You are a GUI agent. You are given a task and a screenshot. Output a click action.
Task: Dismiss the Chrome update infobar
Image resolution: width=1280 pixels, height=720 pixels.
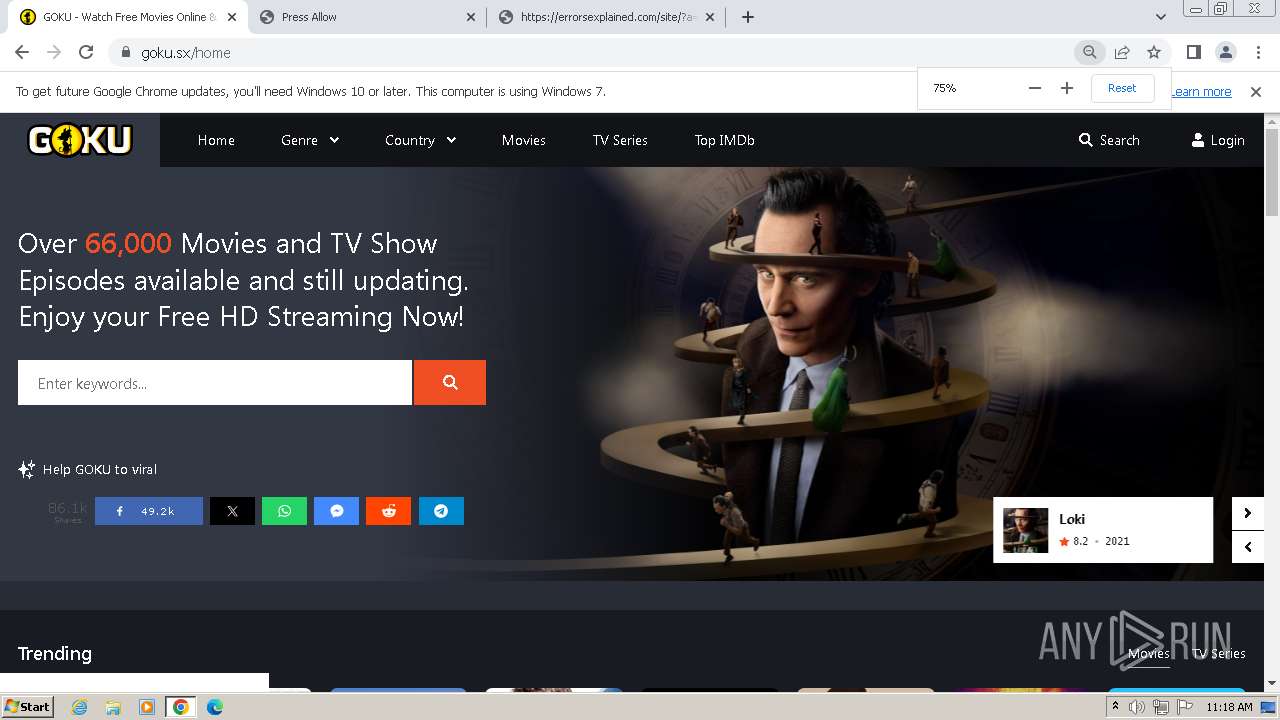click(1256, 92)
